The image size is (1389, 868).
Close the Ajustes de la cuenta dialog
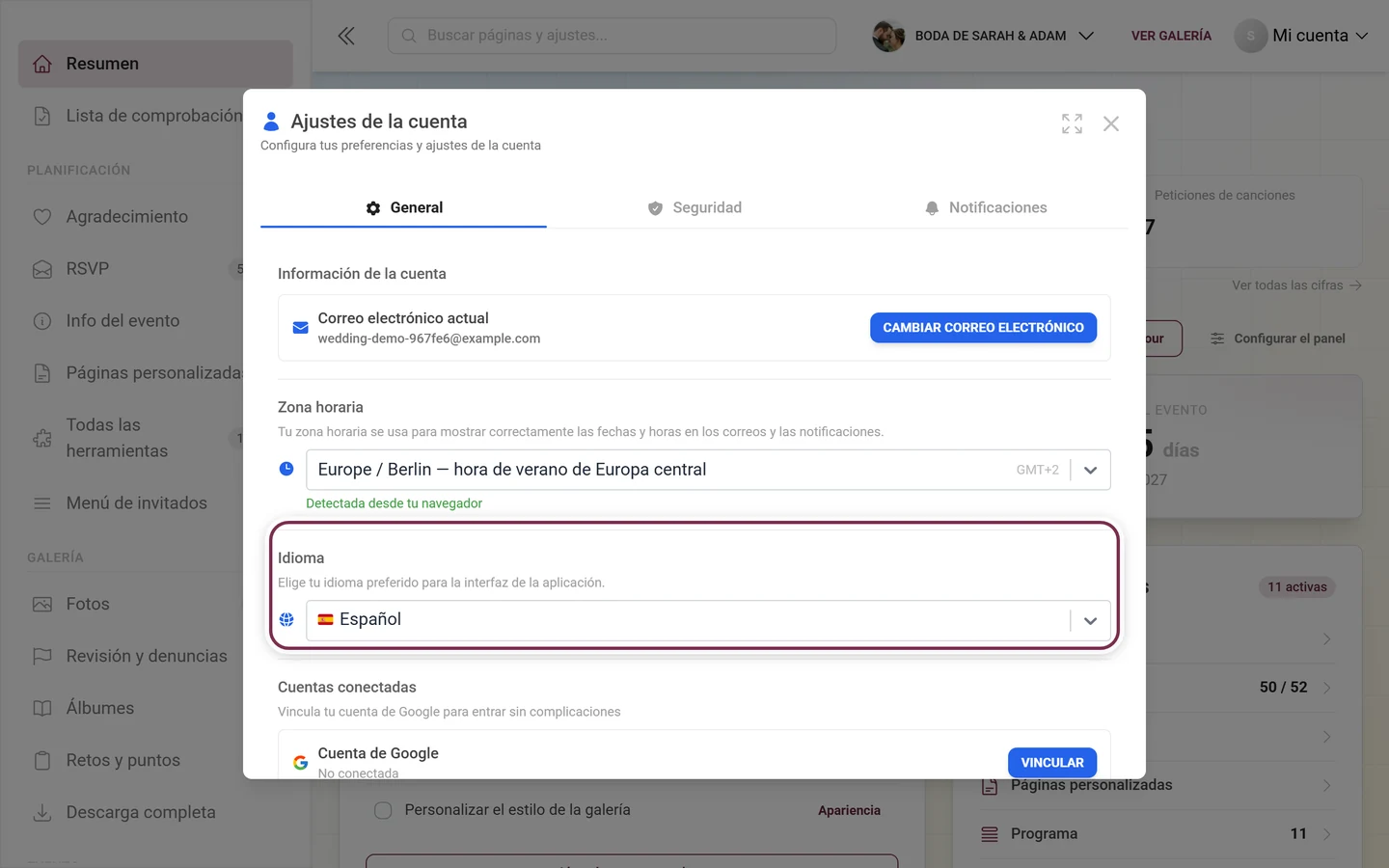point(1111,123)
